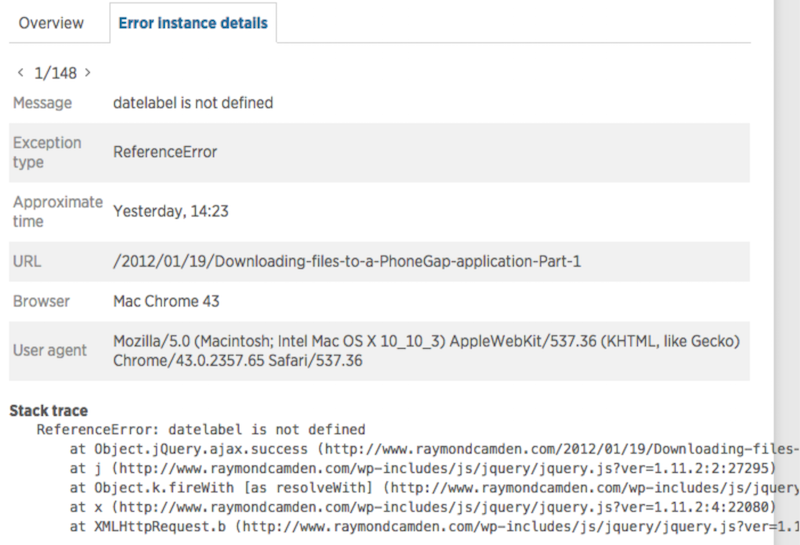Click the Browser field label
The image size is (800, 545).
pyautogui.click(x=41, y=301)
